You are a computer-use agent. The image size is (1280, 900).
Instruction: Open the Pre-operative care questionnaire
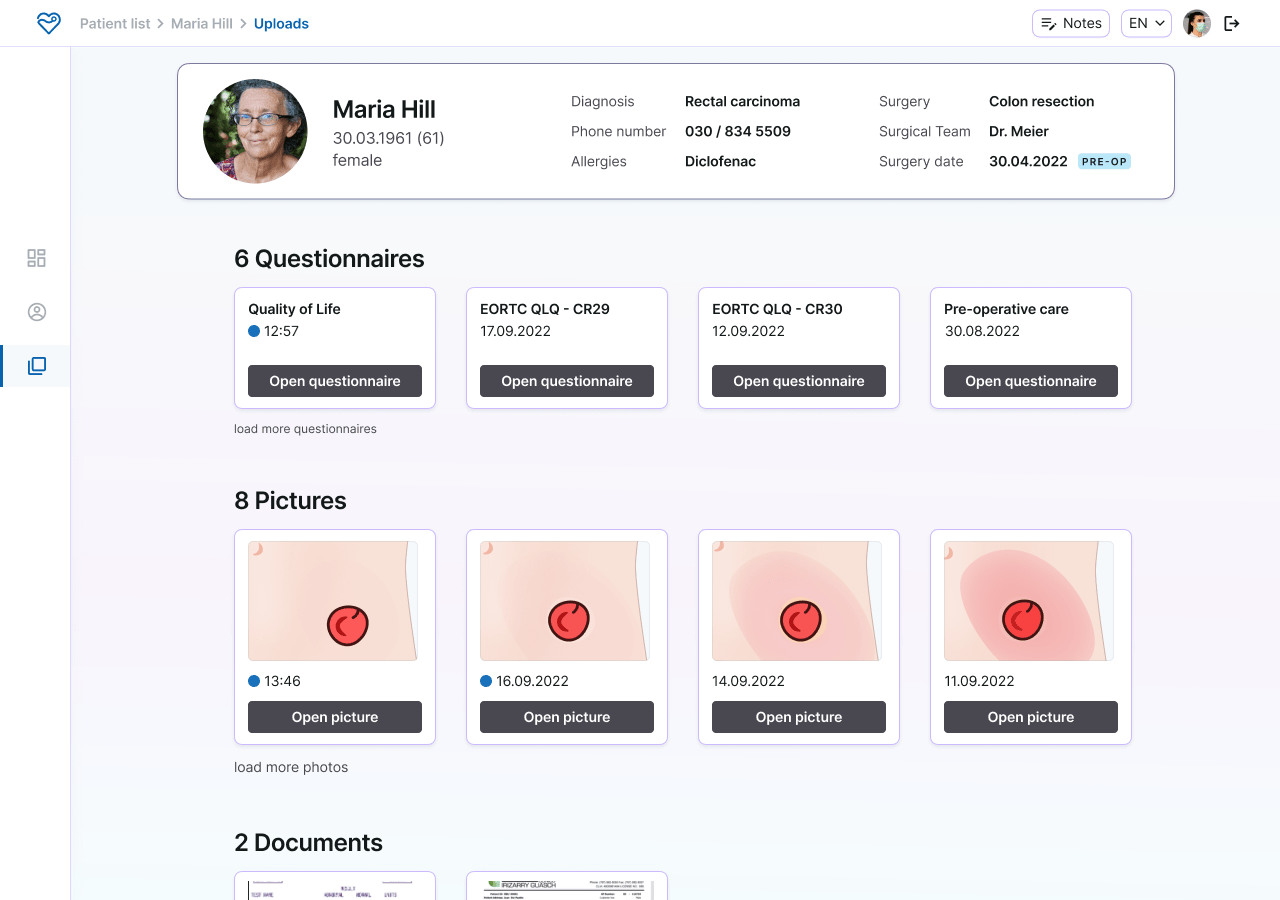click(x=1031, y=381)
